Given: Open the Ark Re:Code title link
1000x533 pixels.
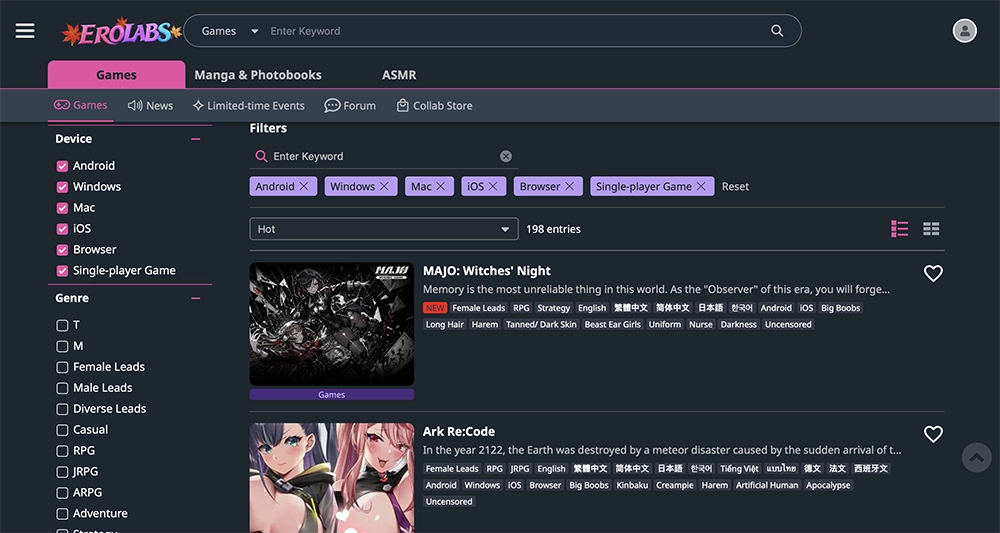Looking at the screenshot, I should tap(459, 432).
